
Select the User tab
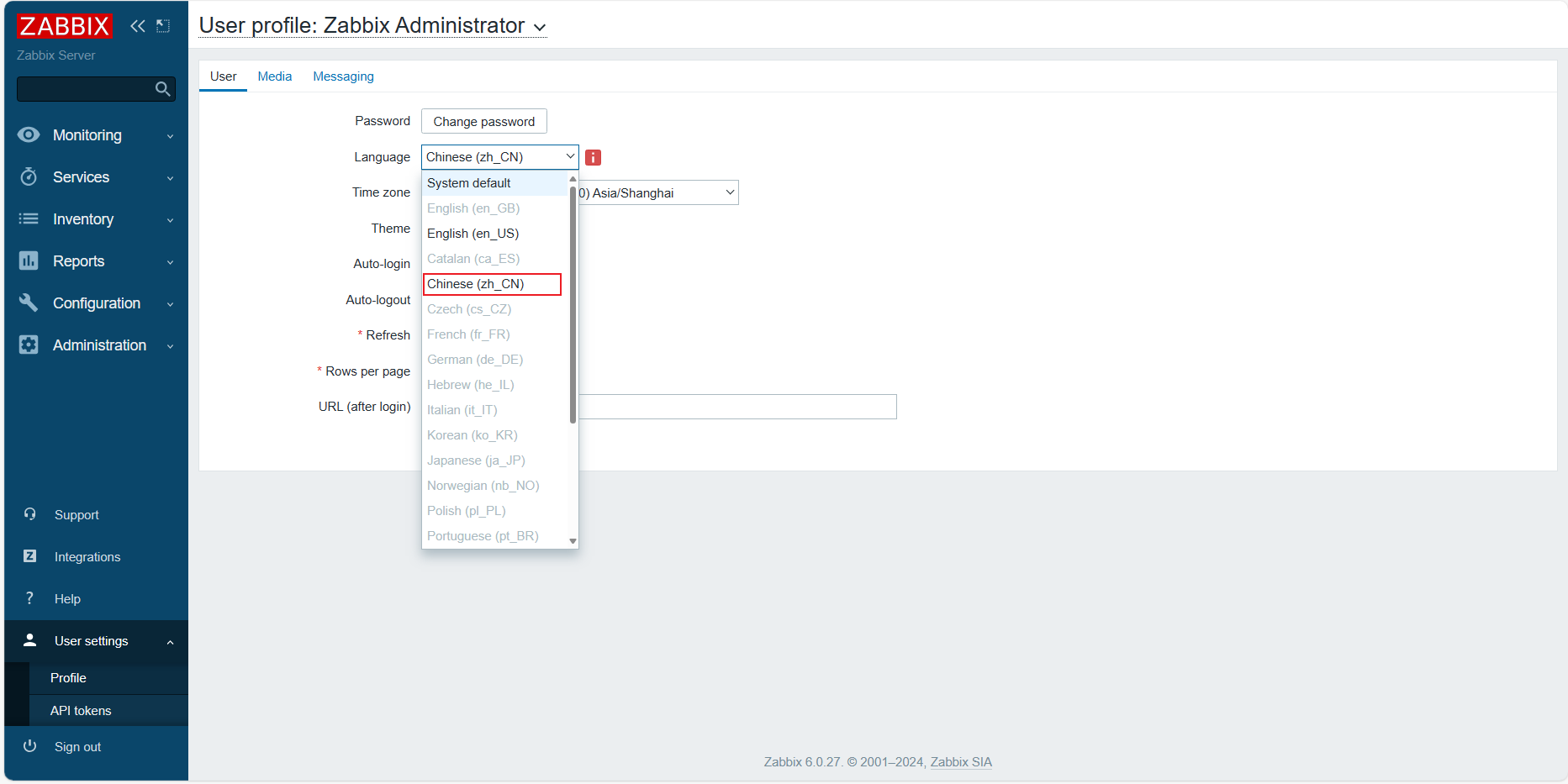point(223,76)
